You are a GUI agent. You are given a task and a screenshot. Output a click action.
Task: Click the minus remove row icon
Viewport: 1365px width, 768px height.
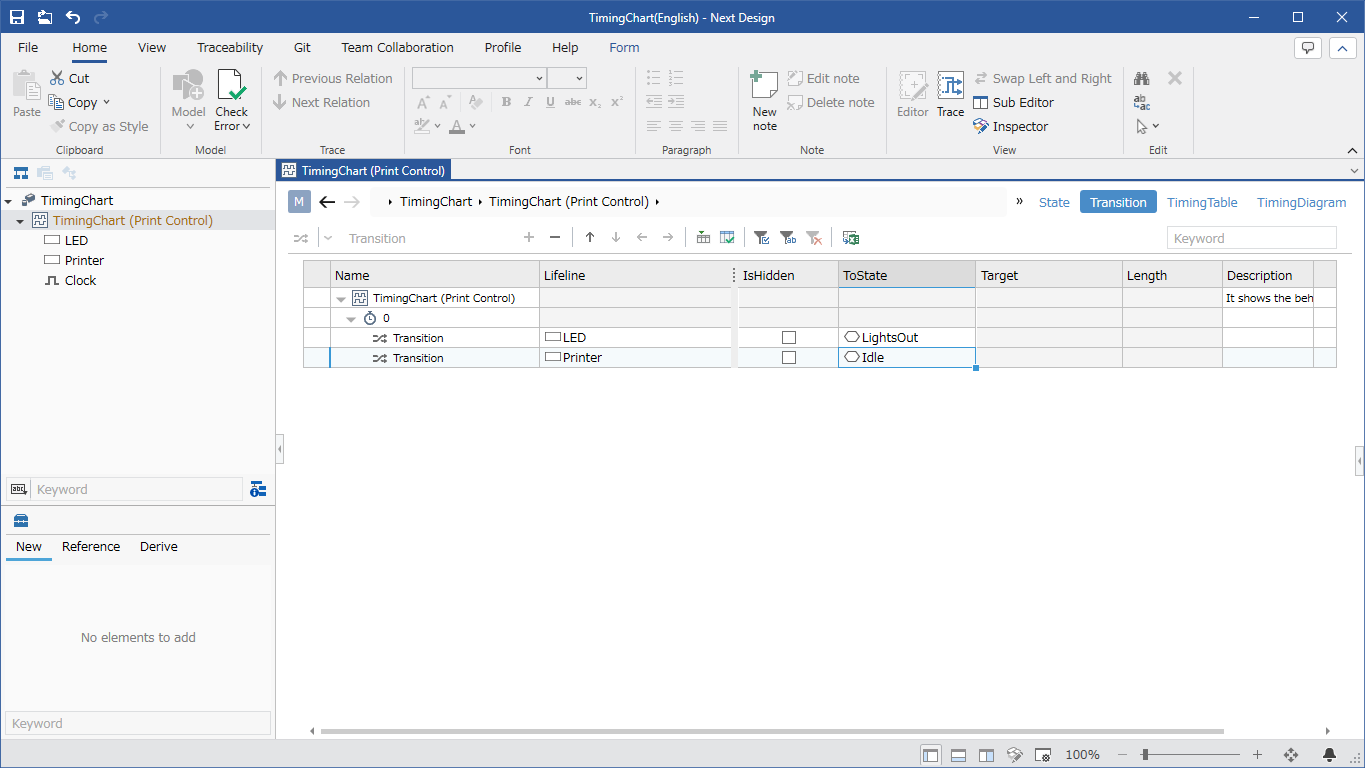555,238
